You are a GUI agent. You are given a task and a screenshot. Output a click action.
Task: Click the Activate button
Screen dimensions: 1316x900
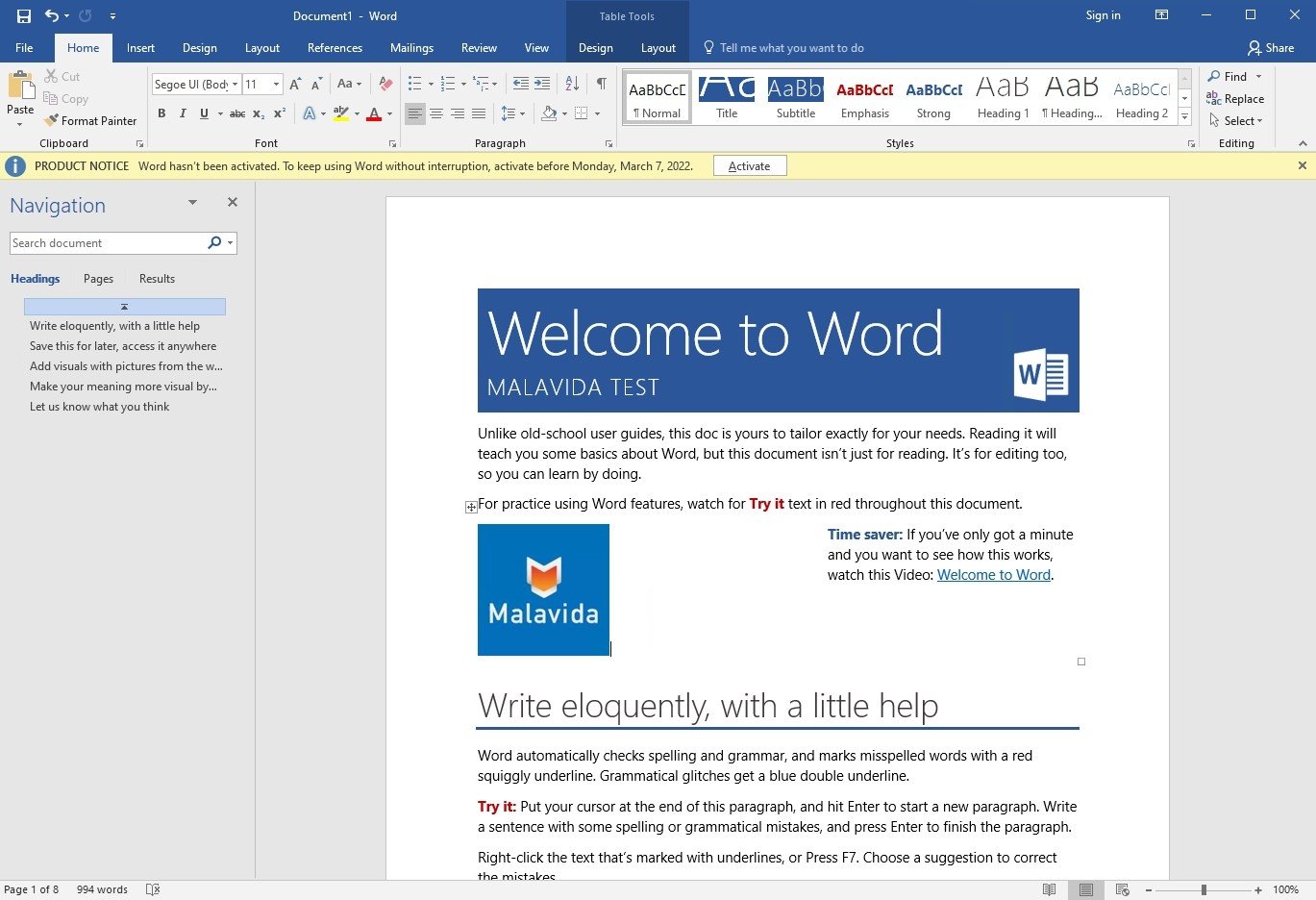[x=749, y=165]
